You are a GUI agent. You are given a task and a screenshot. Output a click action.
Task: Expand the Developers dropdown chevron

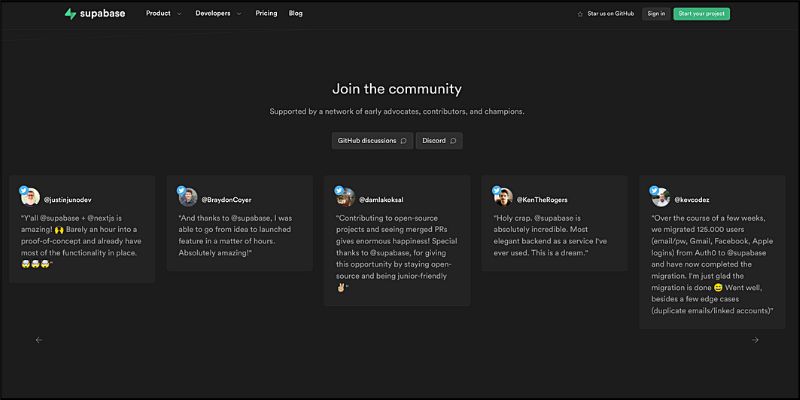pyautogui.click(x=239, y=14)
